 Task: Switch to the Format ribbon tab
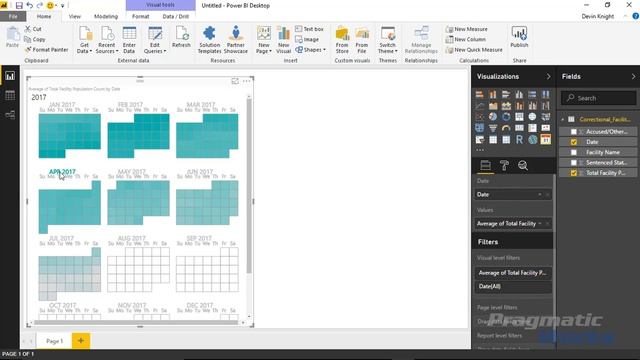click(x=140, y=16)
